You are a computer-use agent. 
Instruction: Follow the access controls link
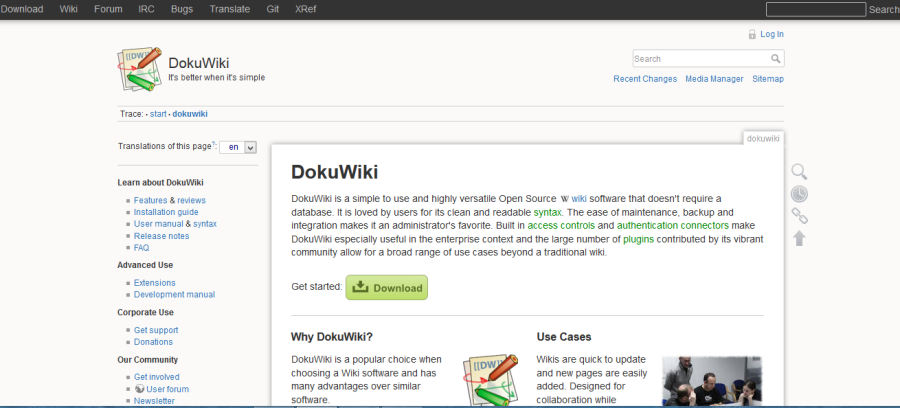(x=561, y=226)
